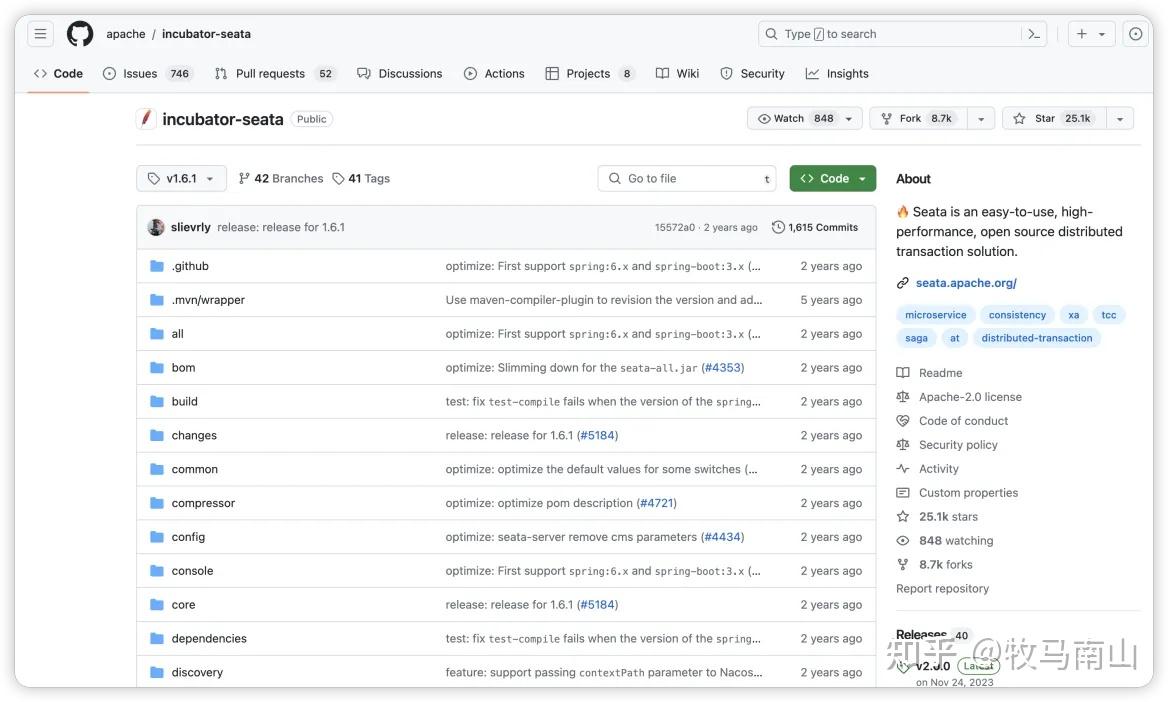Click the microservice topic tag
The width and height of the screenshot is (1168, 702).
pos(936,314)
